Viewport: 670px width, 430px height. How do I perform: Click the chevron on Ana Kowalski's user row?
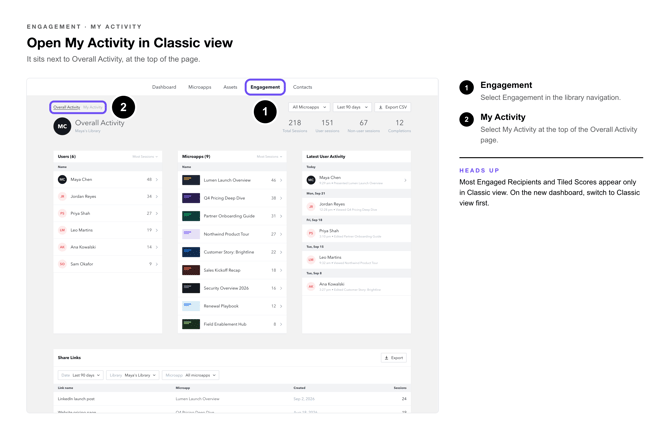[157, 247]
